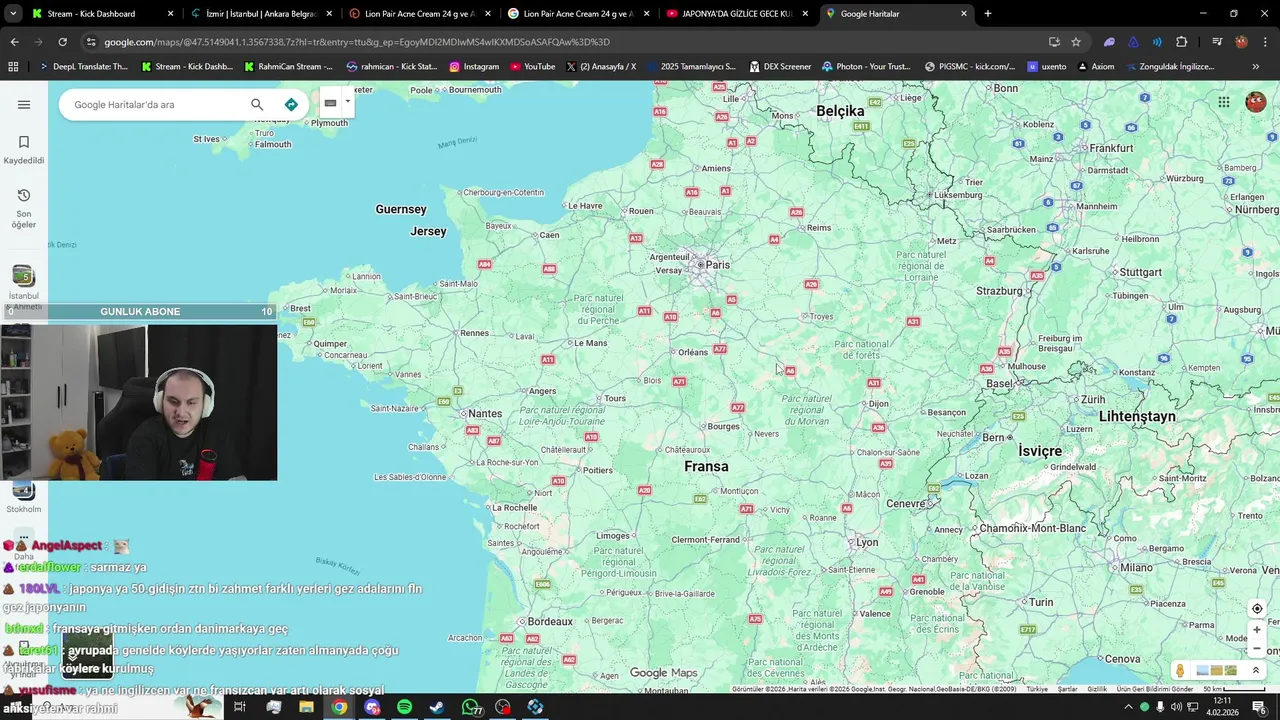Click the Gizlilik privacy link

(1097, 689)
